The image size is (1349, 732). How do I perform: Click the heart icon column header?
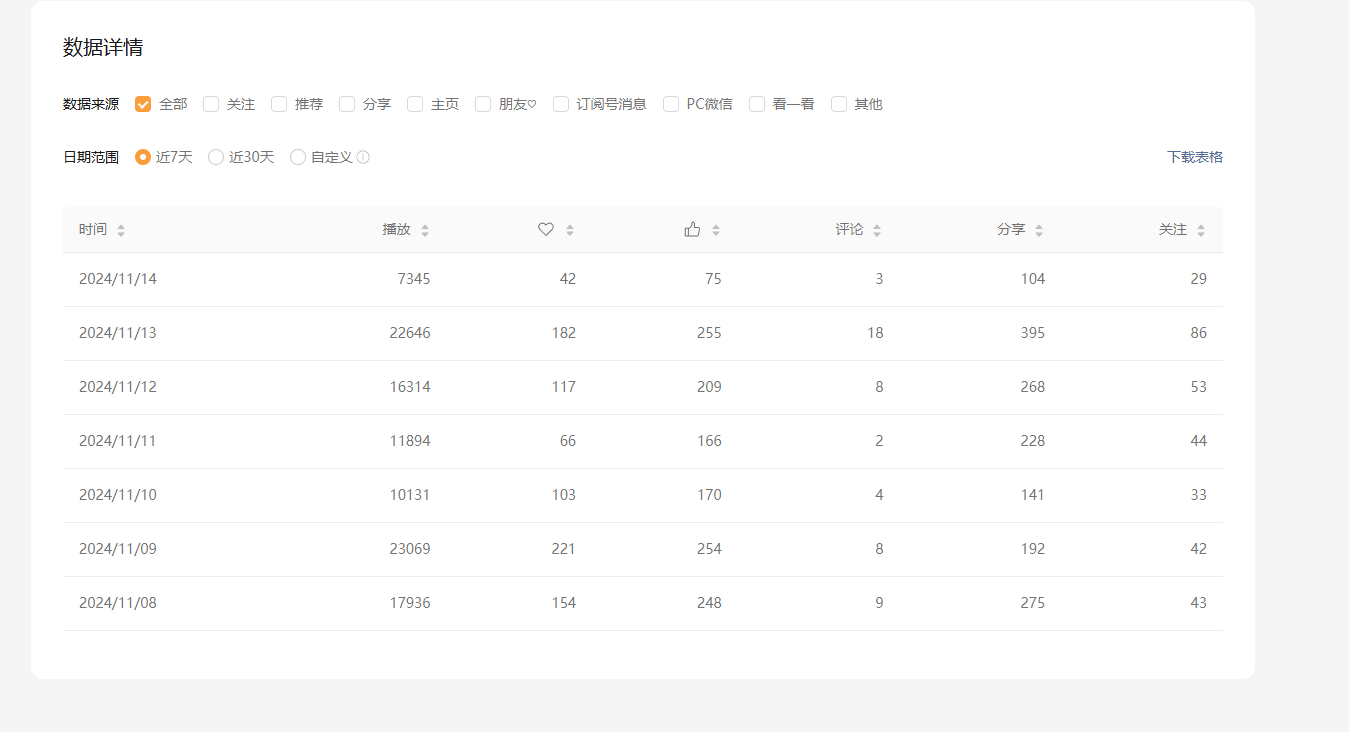(x=546, y=229)
